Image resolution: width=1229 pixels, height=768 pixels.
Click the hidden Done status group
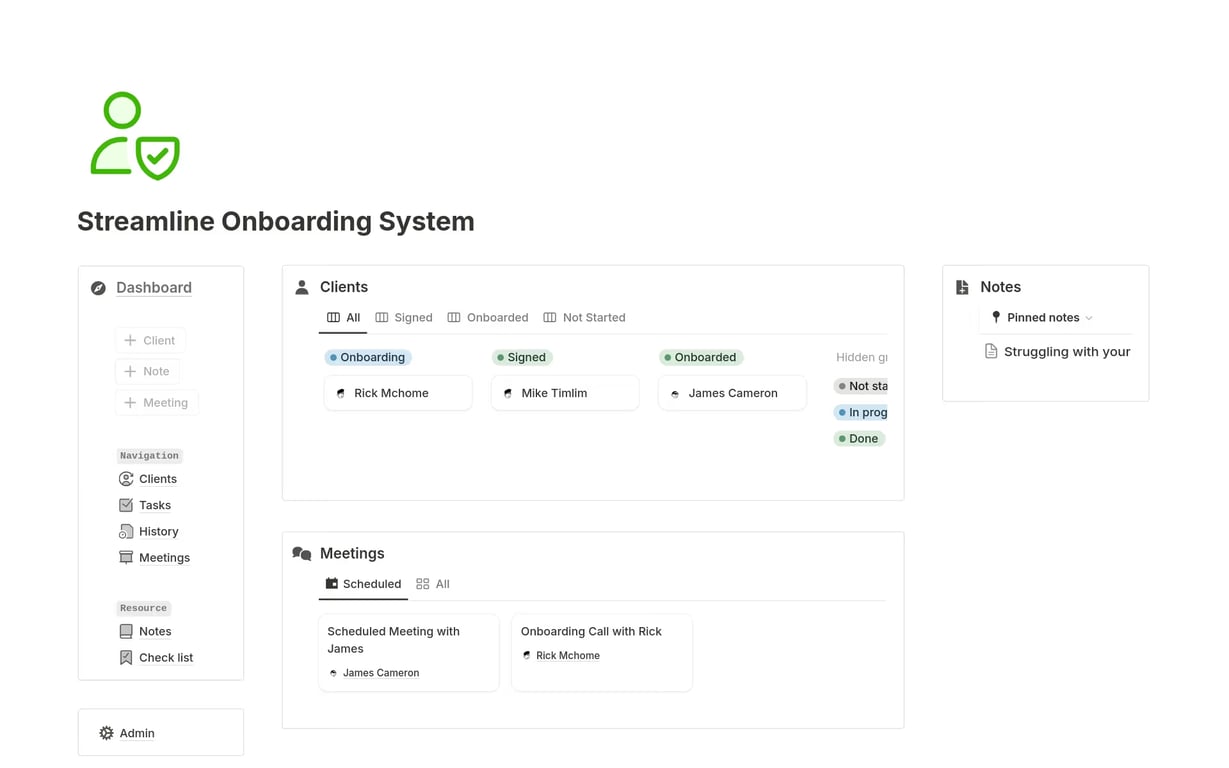tap(859, 439)
